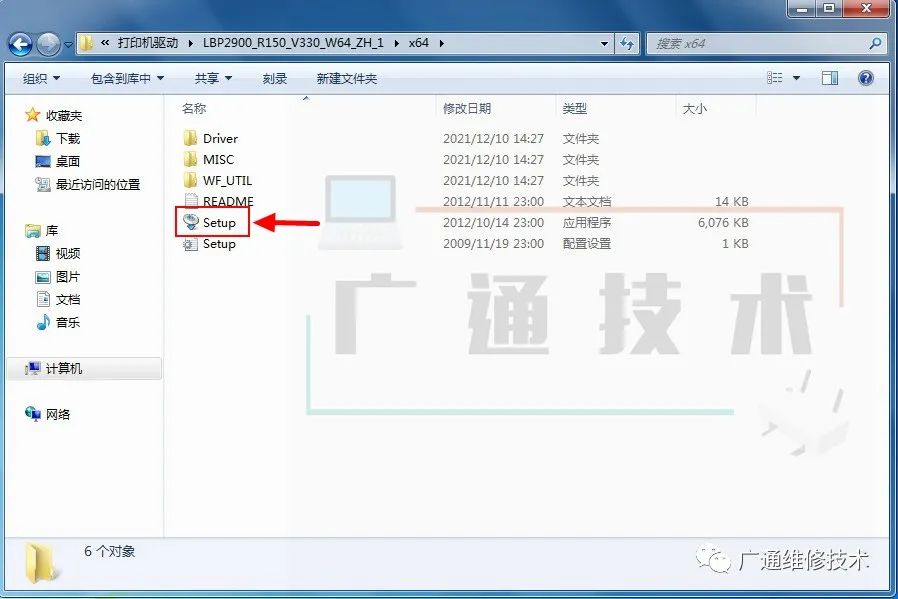This screenshot has width=898, height=599.
Task: Click the 音乐 note icon
Action: tap(43, 322)
